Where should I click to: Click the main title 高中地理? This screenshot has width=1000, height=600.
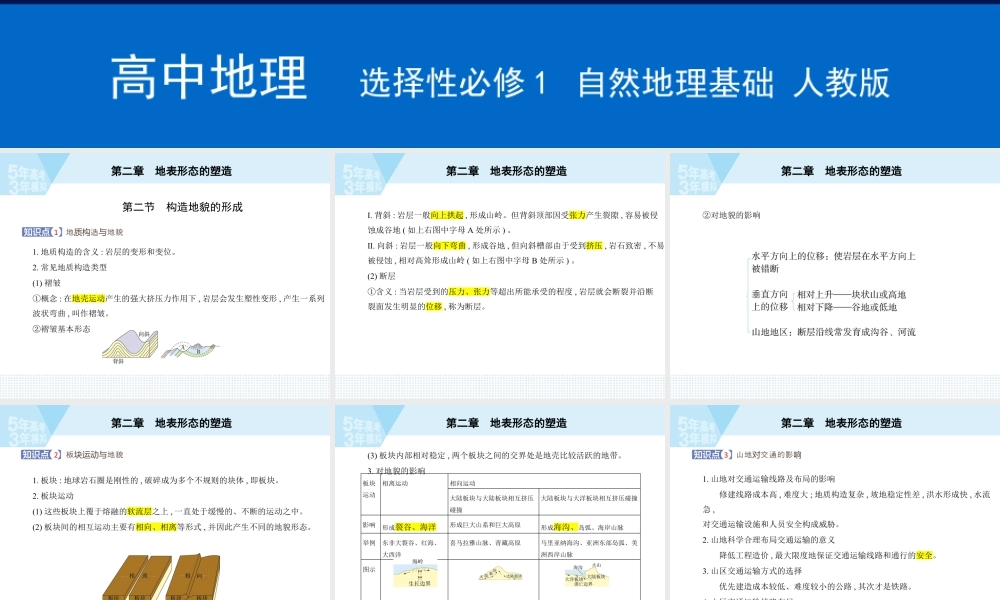pyautogui.click(x=209, y=78)
